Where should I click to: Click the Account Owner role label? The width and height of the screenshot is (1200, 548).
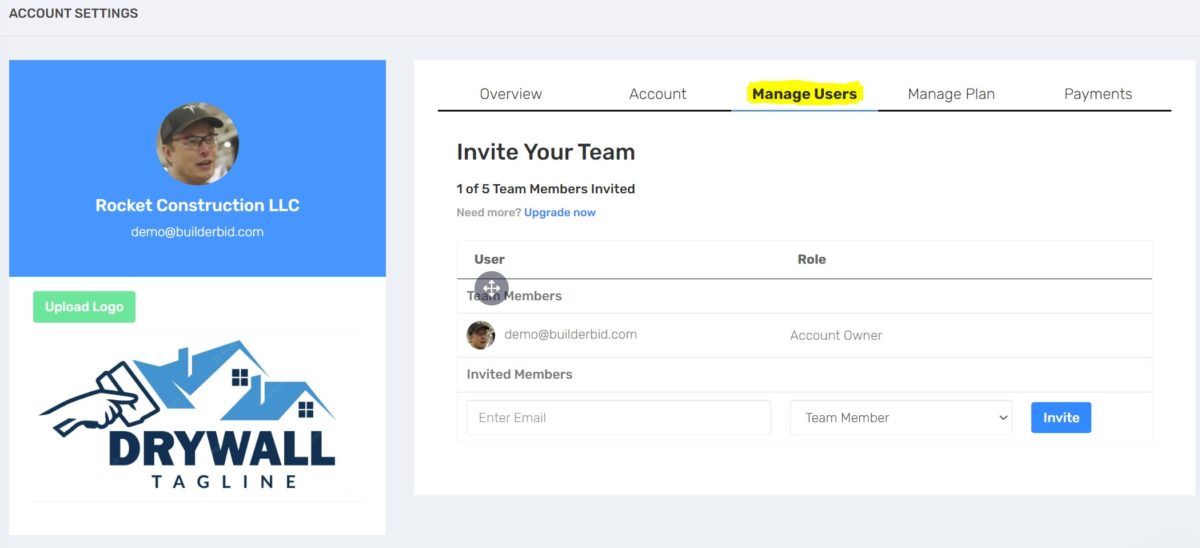[x=836, y=336]
